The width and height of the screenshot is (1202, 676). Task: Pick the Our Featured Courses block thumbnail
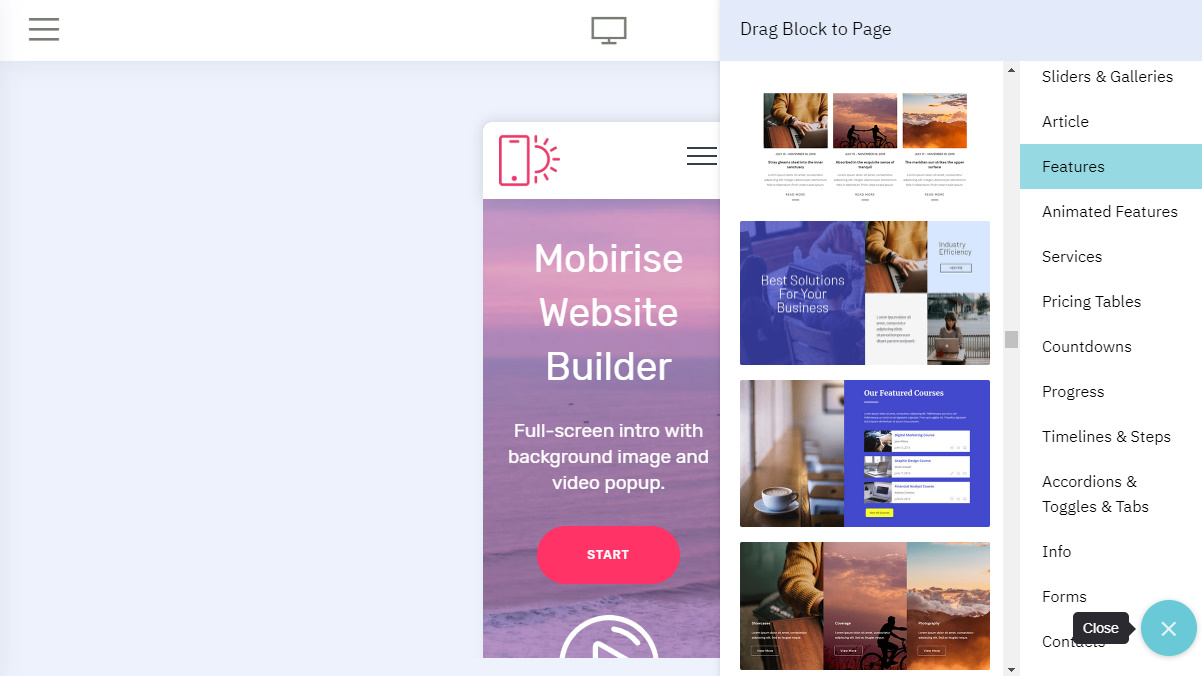[865, 453]
